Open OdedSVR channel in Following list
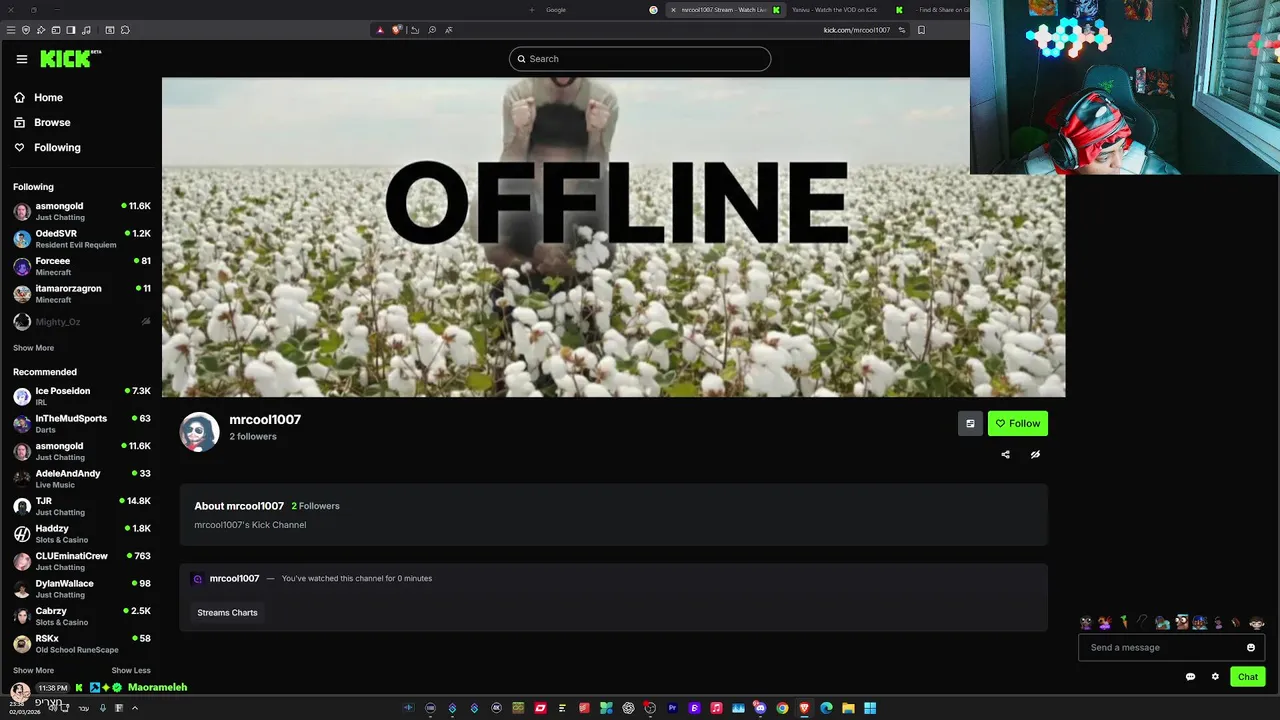The width and height of the screenshot is (1280, 720). tap(81, 239)
